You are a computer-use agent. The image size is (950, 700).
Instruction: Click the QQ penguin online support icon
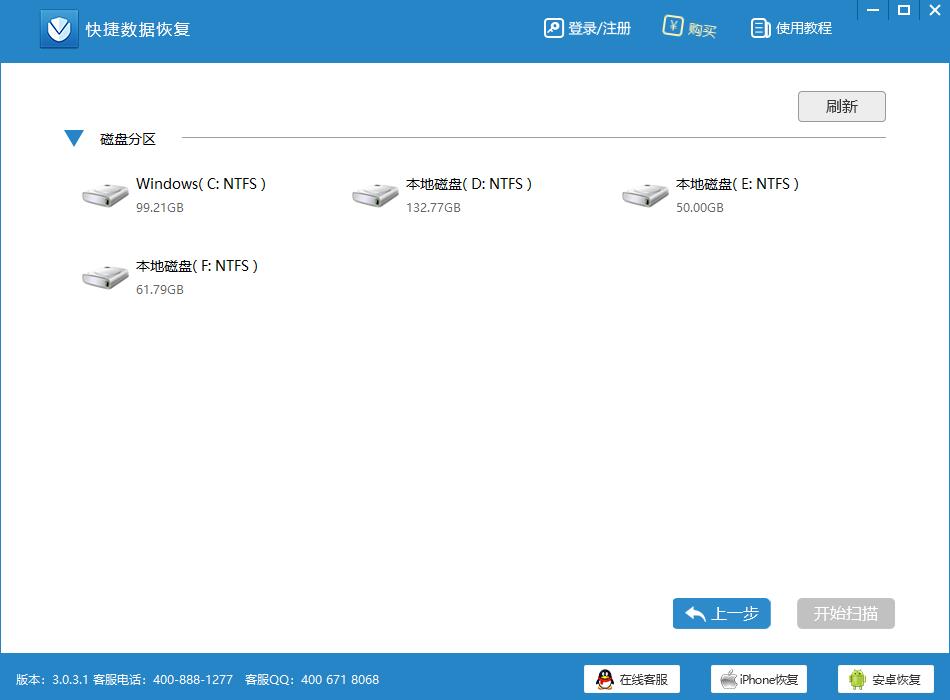[x=604, y=679]
